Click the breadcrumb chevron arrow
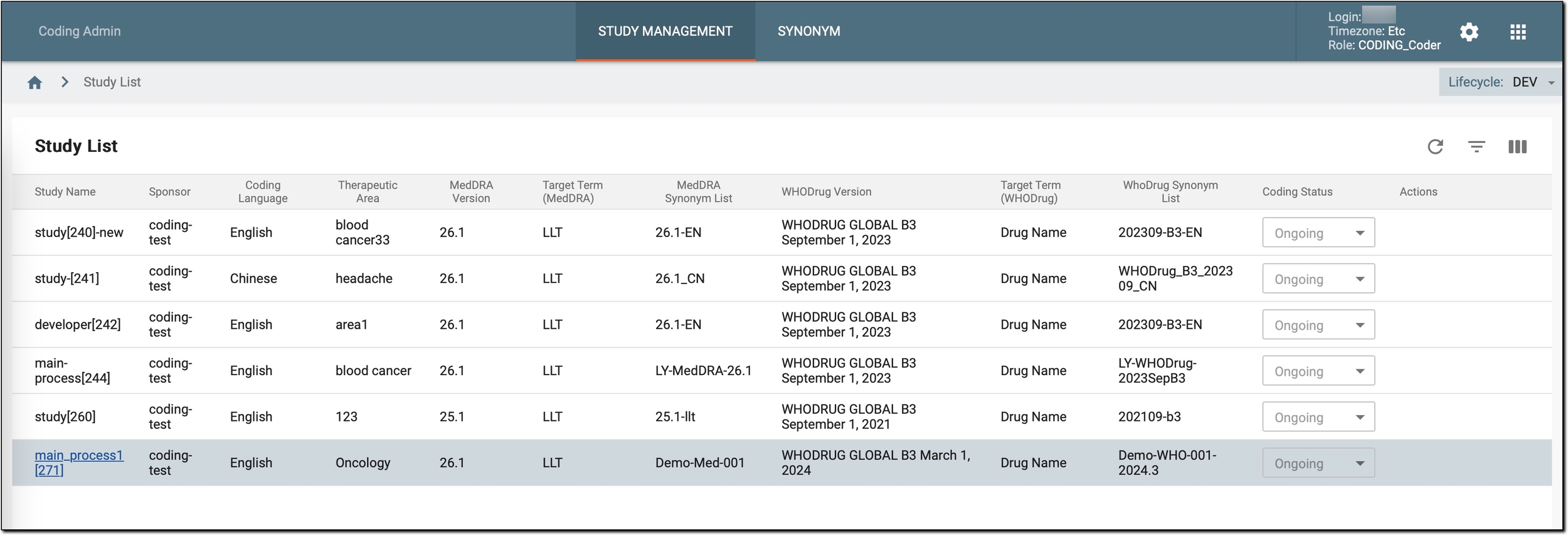The image size is (1568, 535). pos(65,82)
